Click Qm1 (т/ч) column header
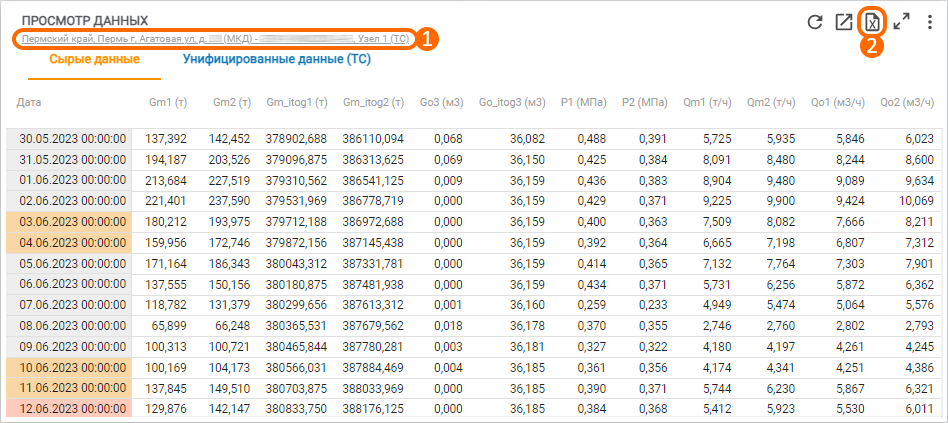Image resolution: width=948 pixels, height=423 pixels. pos(707,103)
